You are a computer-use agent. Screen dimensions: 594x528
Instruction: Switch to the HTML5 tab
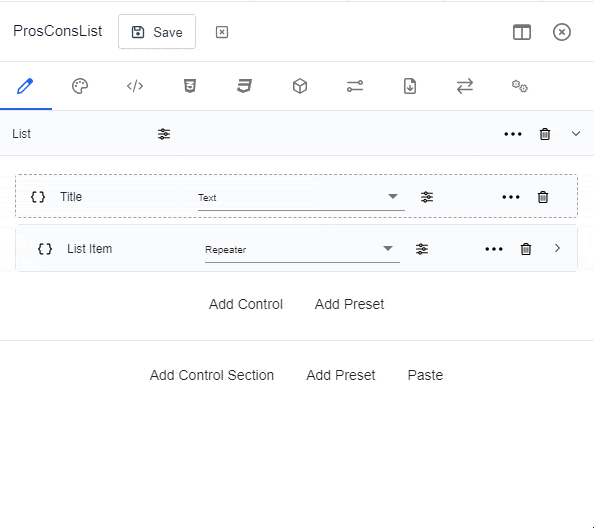click(x=190, y=86)
